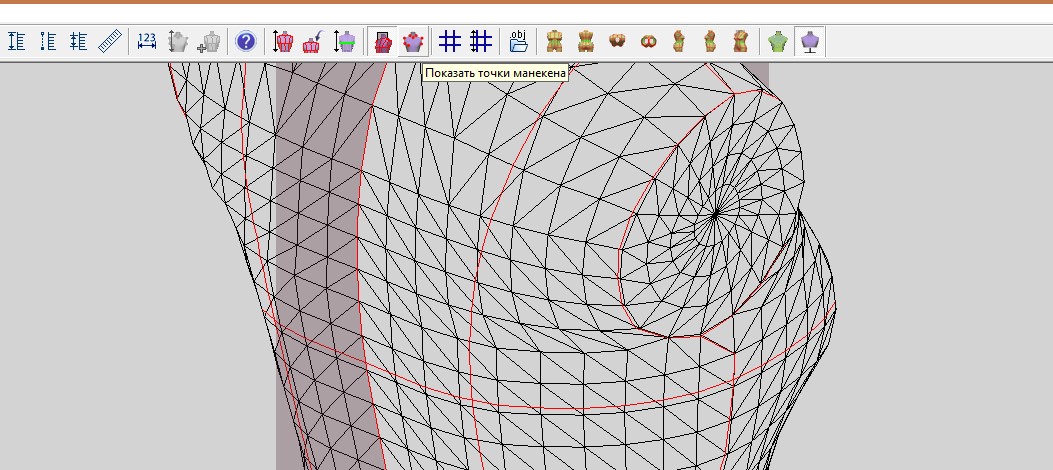The height and width of the screenshot is (470, 1053).
Task: Switch to mannequin bottom view with red rings
Action: pyautogui.click(x=648, y=42)
